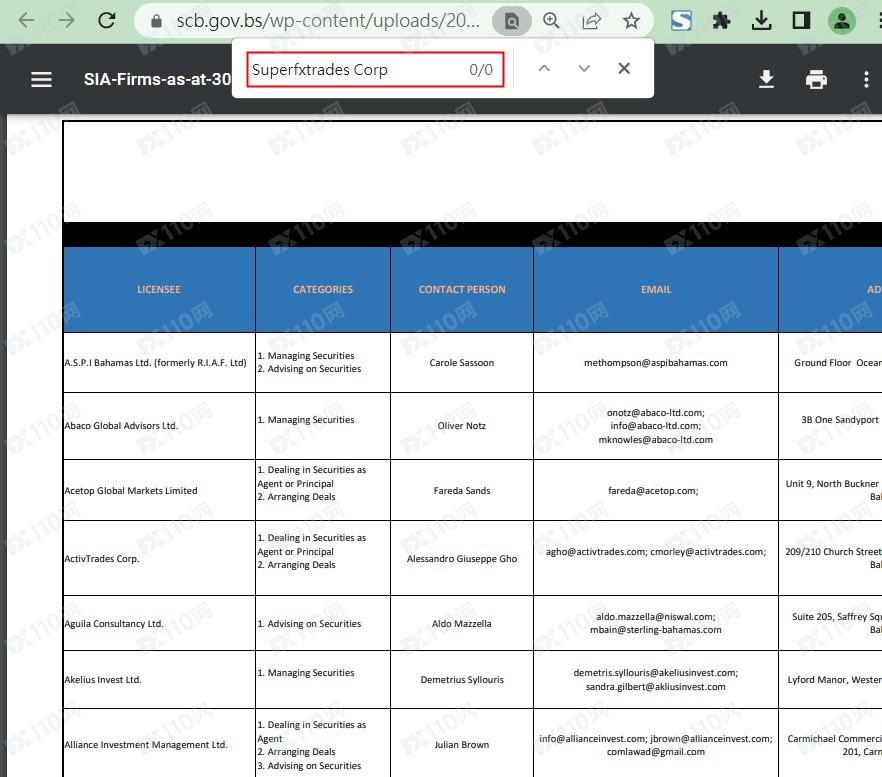Go to next find result
The width and height of the screenshot is (882, 777).
[x=584, y=69]
